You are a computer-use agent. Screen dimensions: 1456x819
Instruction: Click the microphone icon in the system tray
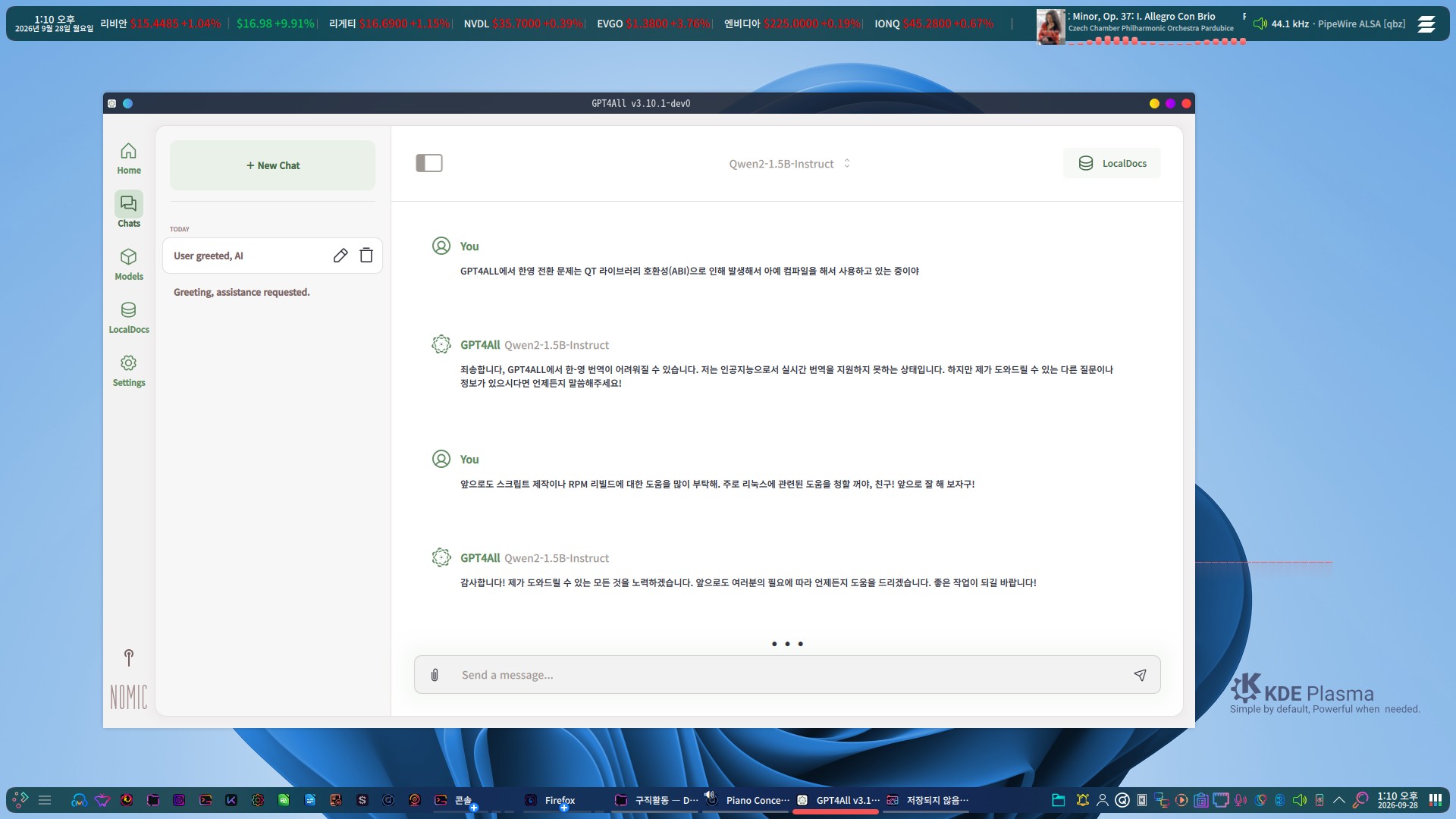[x=1241, y=800]
